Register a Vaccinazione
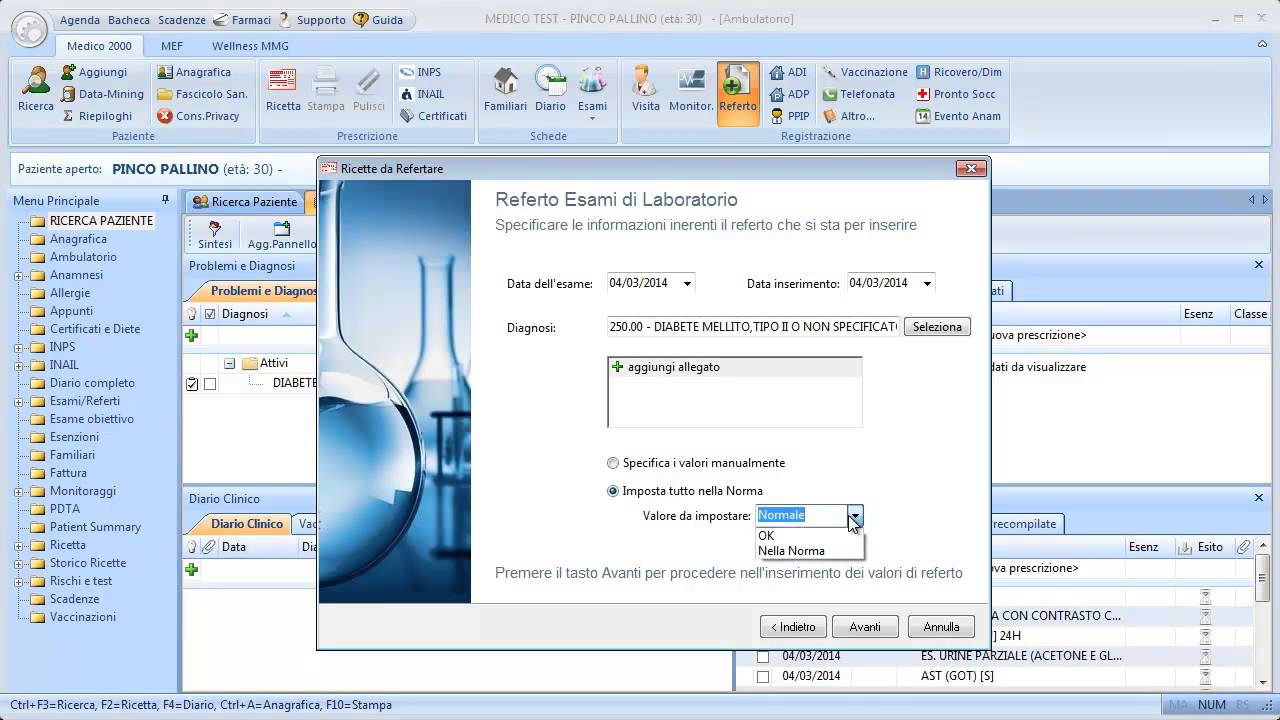Viewport: 1280px width, 720px height. pyautogui.click(x=865, y=72)
